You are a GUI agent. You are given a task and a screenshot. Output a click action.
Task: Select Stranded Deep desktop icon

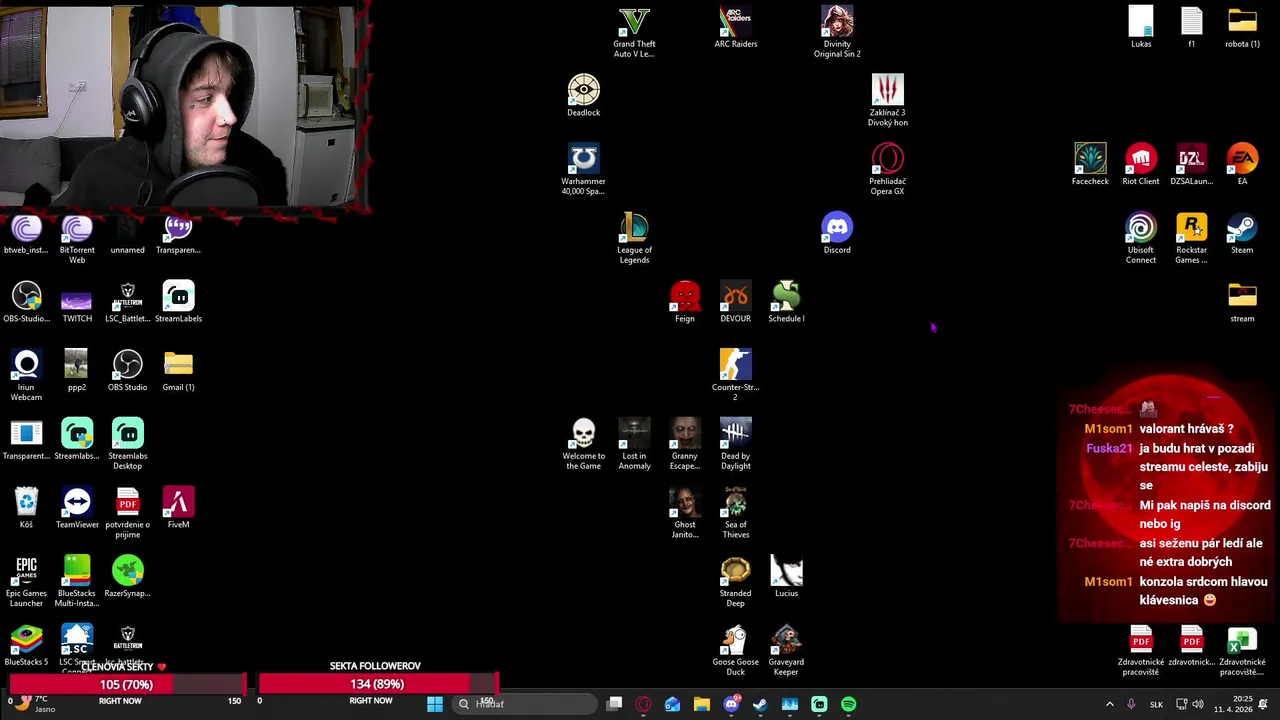coord(735,582)
